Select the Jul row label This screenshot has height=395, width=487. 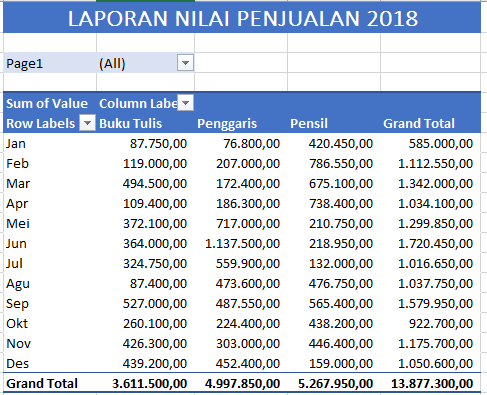14,263
